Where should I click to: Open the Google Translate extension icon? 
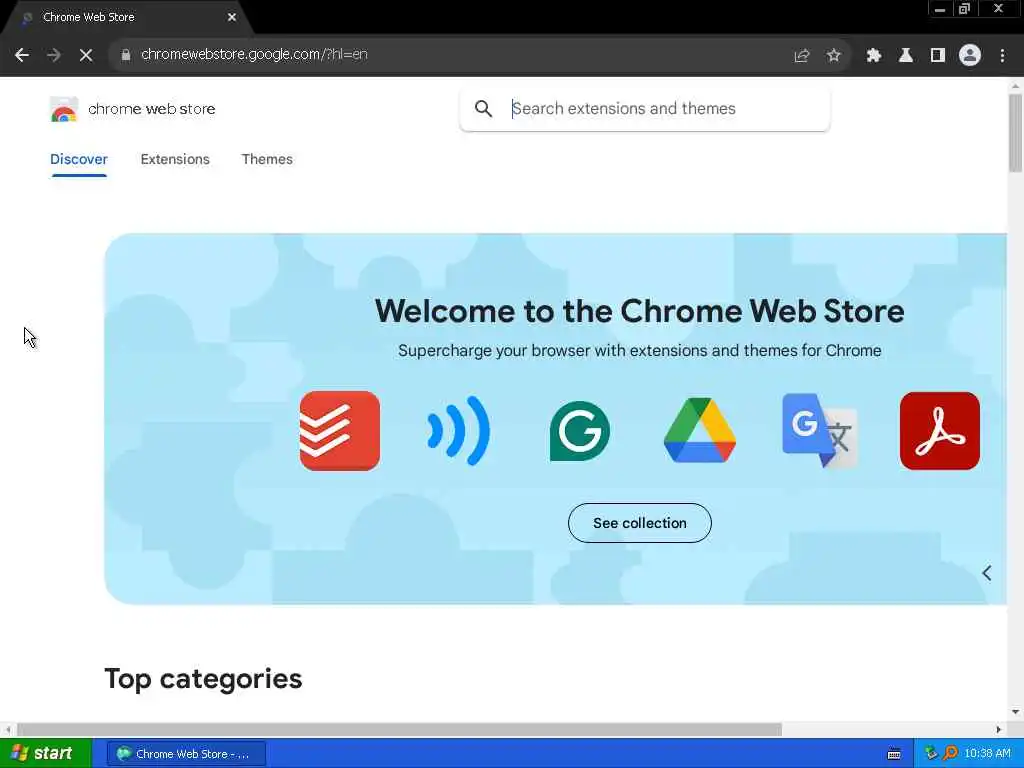click(820, 430)
